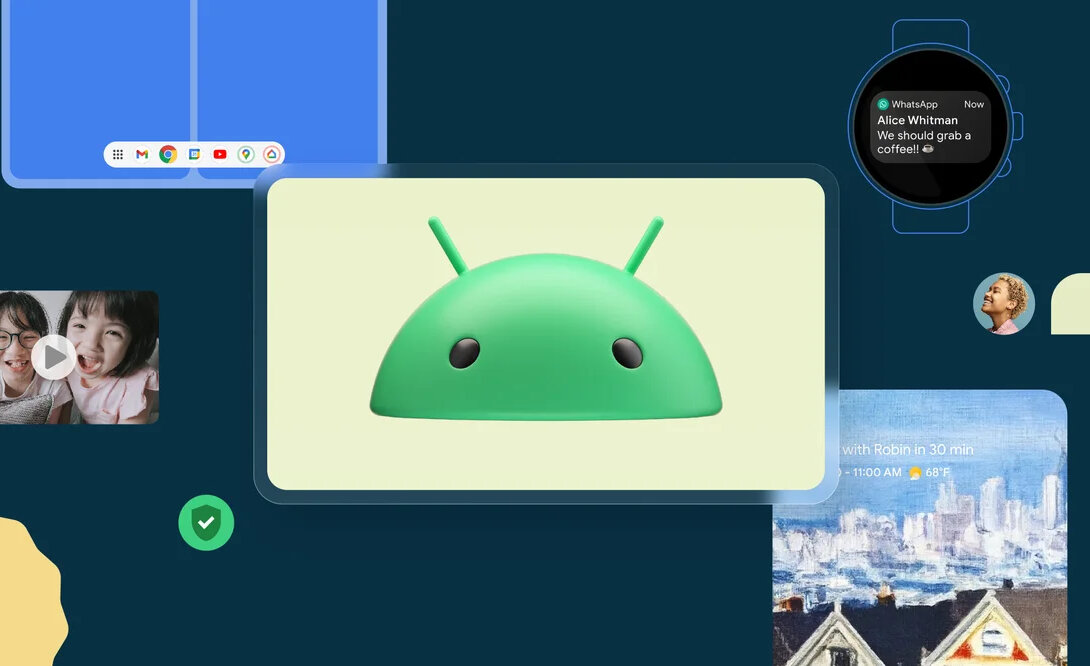The image size is (1090, 666).
Task: Open the woman's round profile avatar
Action: click(x=1004, y=304)
